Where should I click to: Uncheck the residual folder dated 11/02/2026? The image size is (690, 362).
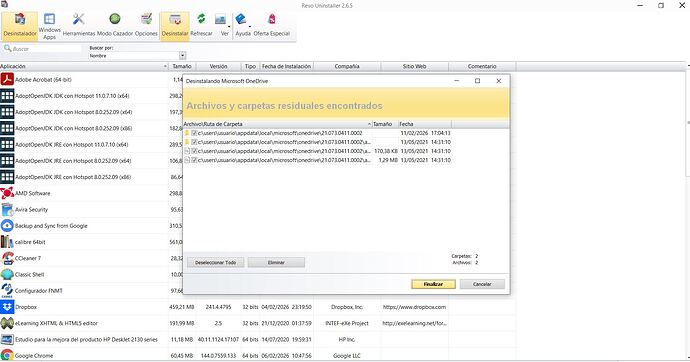(x=194, y=133)
